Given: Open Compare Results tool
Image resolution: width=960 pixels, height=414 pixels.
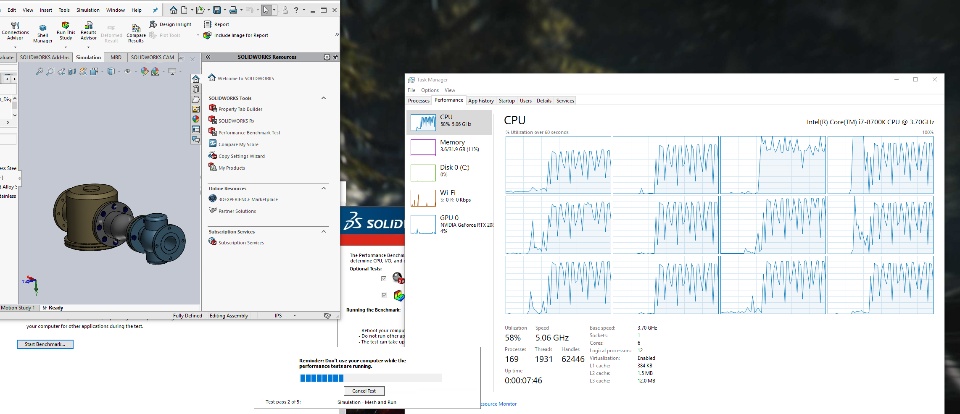Looking at the screenshot, I should 136,33.
